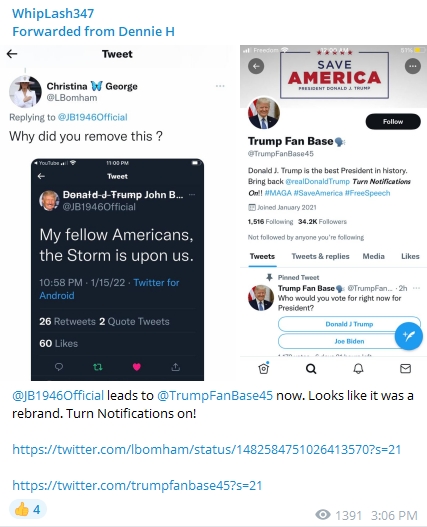The image size is (427, 527).
Task: Switch to the Tweets & replies tab
Action: point(320,256)
